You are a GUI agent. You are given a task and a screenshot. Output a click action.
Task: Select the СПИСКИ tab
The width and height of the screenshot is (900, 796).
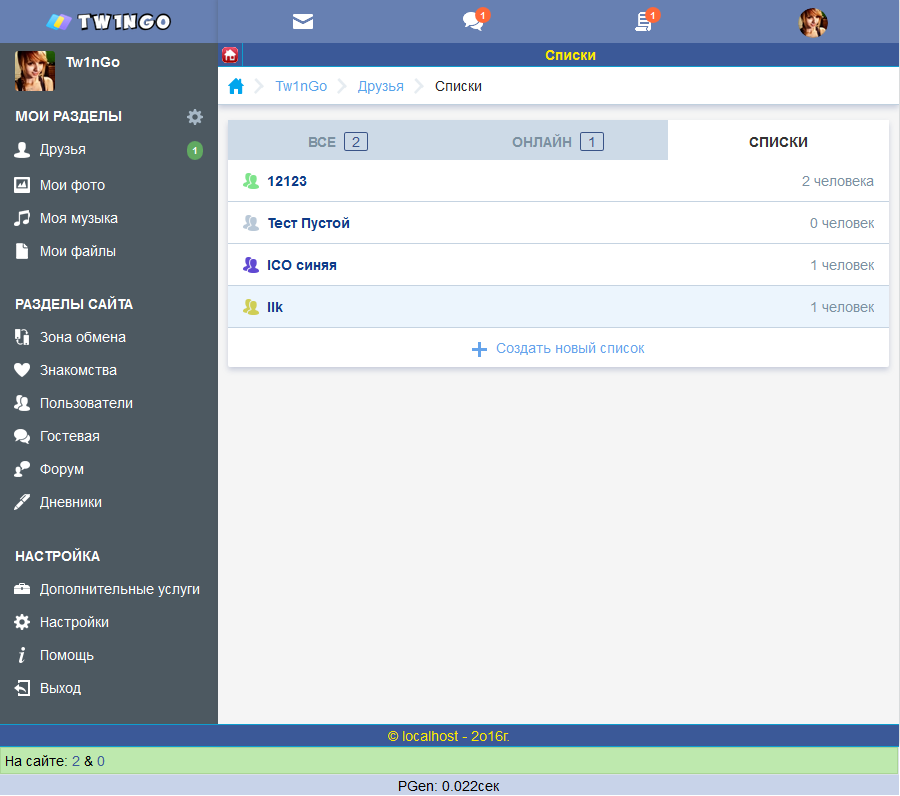(778, 141)
